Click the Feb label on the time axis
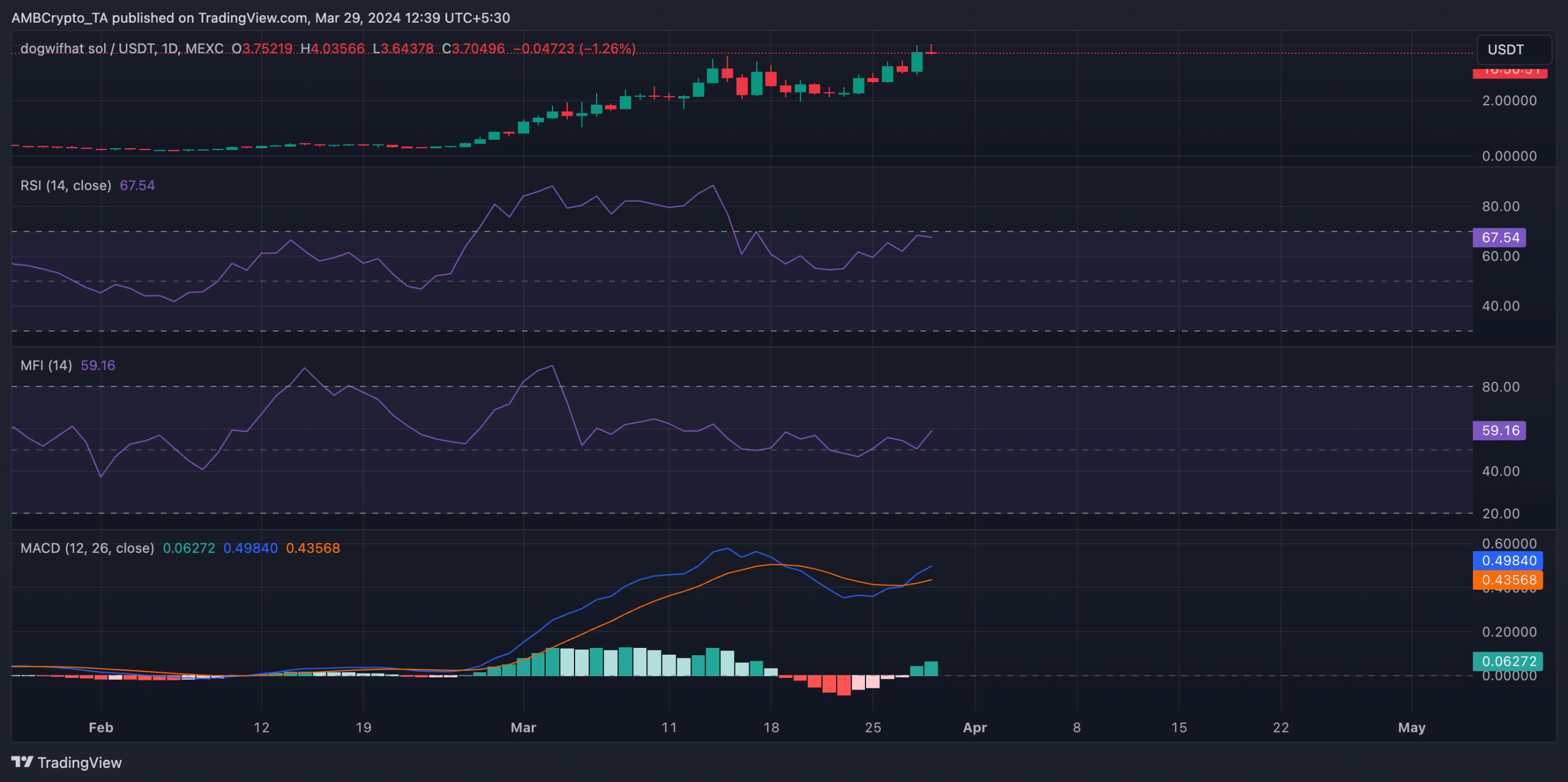This screenshot has width=1568, height=782. click(x=101, y=727)
